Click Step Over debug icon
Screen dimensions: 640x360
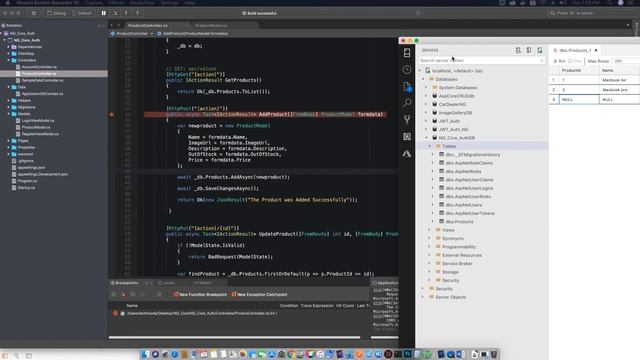click(x=115, y=13)
